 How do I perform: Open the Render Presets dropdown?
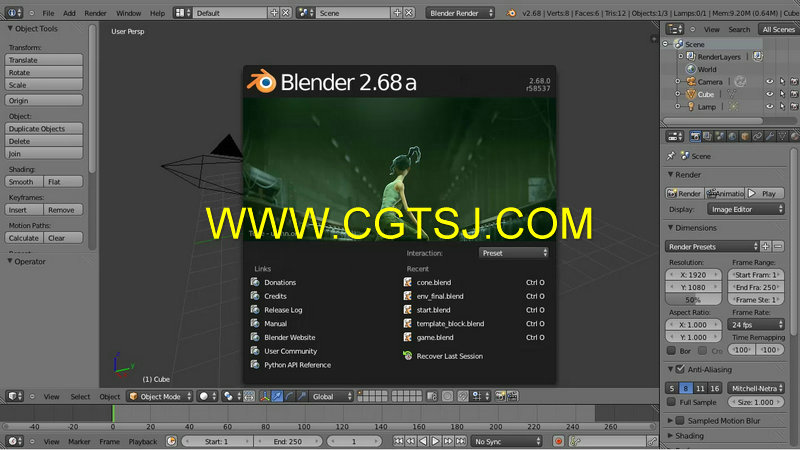pos(712,246)
